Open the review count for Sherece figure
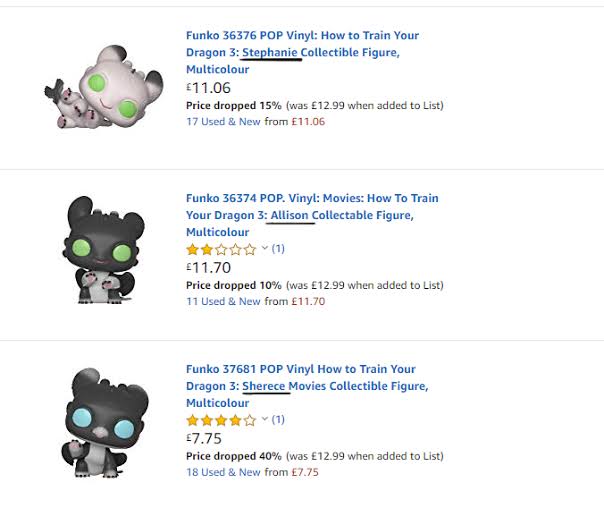604x508 pixels. tap(279, 420)
